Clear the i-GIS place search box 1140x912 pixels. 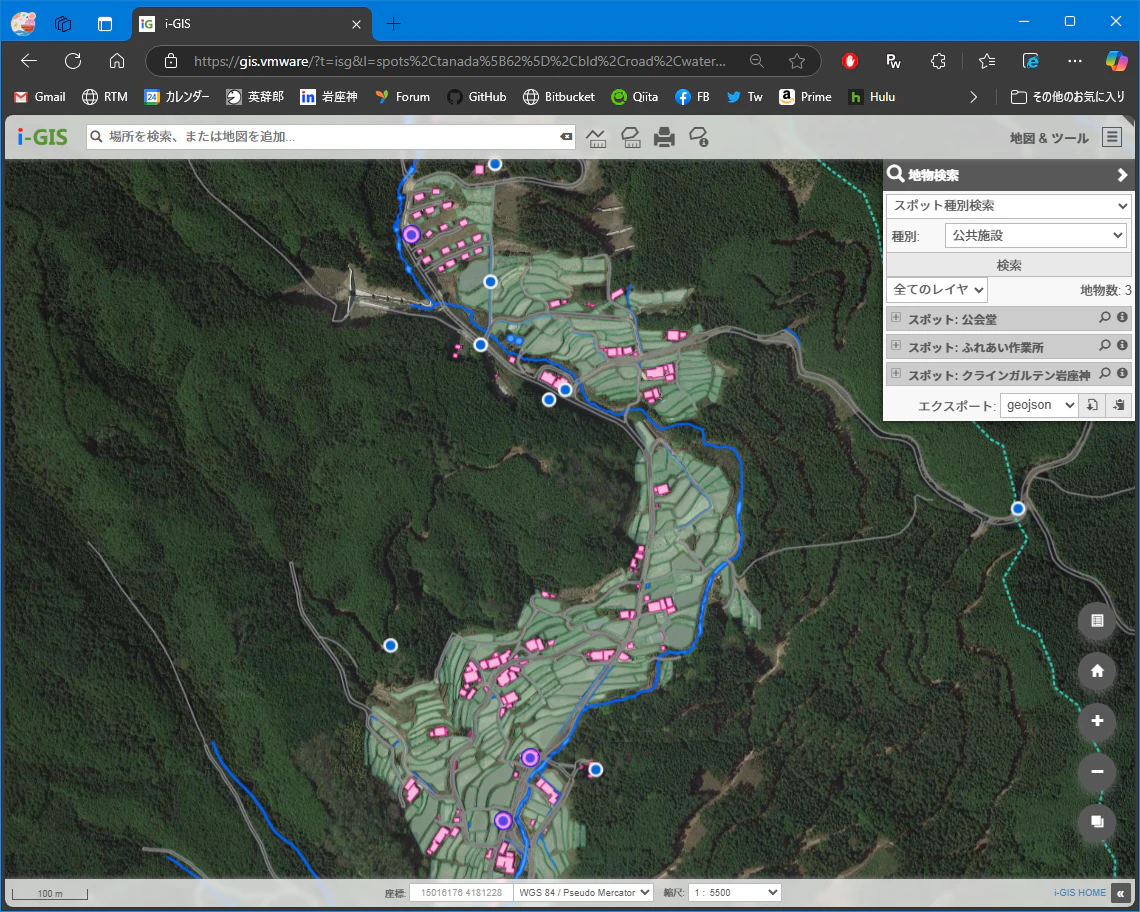tap(566, 137)
